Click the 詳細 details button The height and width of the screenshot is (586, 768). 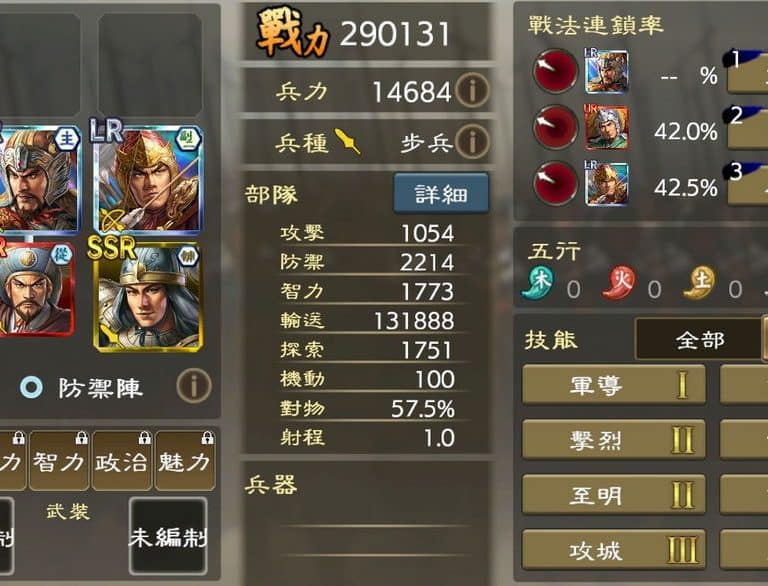pos(441,193)
